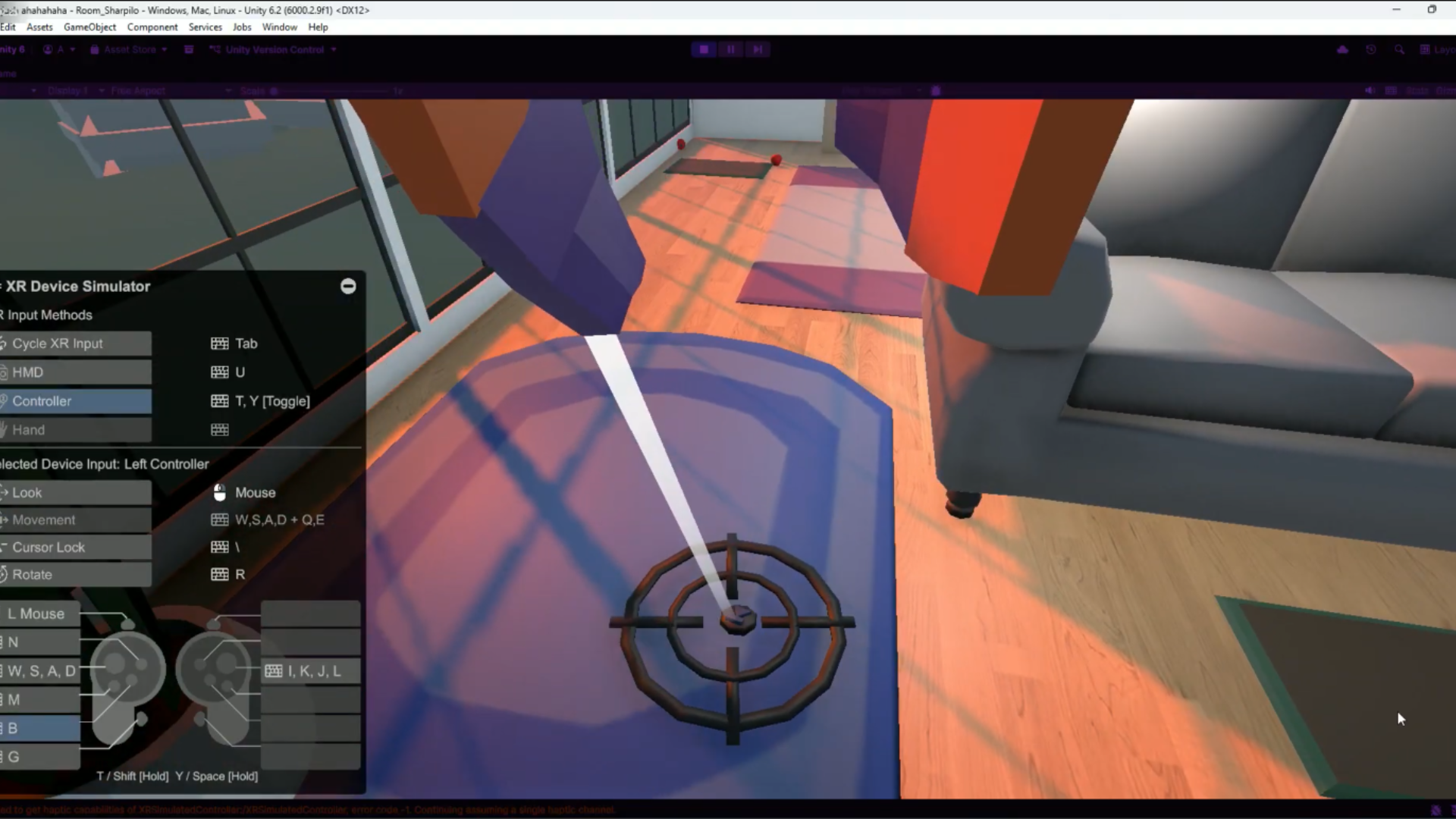Open the Asset Store dropdown
1456x819 pixels.
tap(129, 49)
